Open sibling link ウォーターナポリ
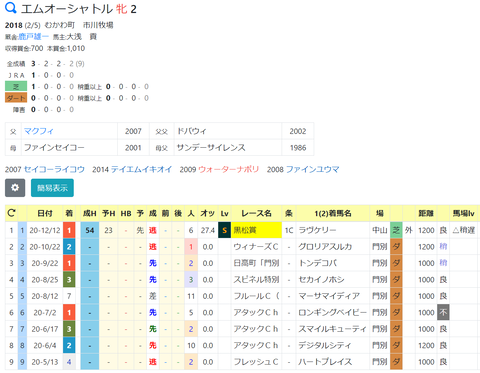The width and height of the screenshot is (480, 373). [229, 169]
